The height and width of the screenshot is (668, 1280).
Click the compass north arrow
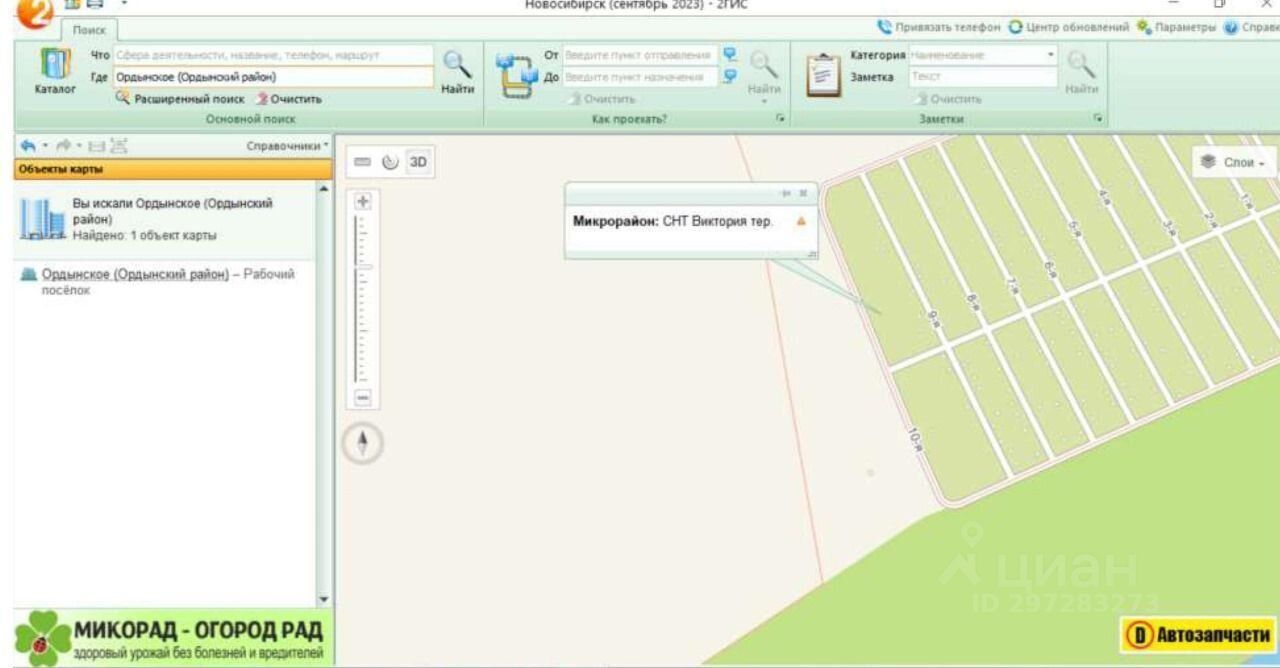coord(364,441)
